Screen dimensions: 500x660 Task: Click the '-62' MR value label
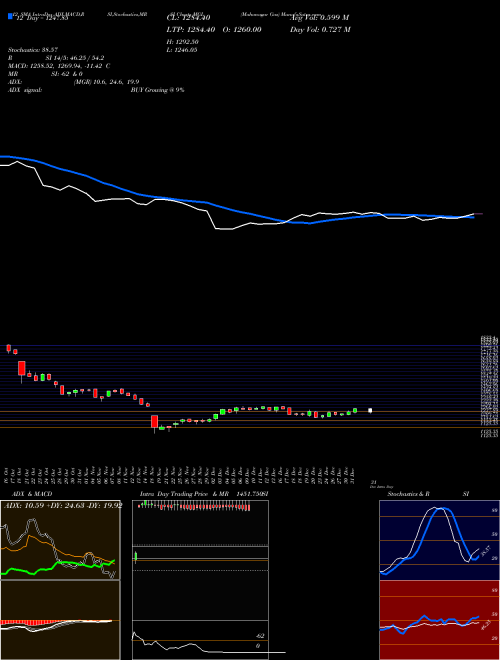(260, 636)
